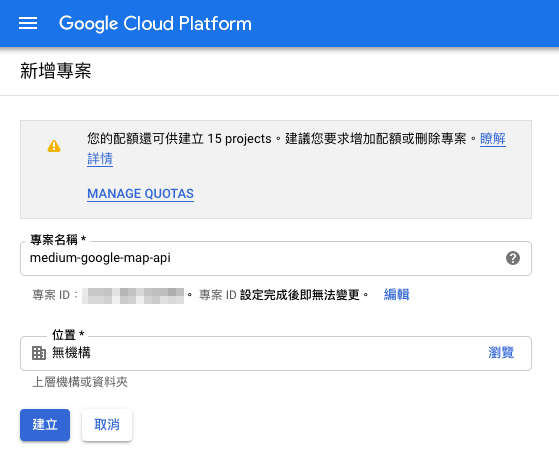Click the help question mark icon
This screenshot has height=468, width=559.
tap(513, 258)
